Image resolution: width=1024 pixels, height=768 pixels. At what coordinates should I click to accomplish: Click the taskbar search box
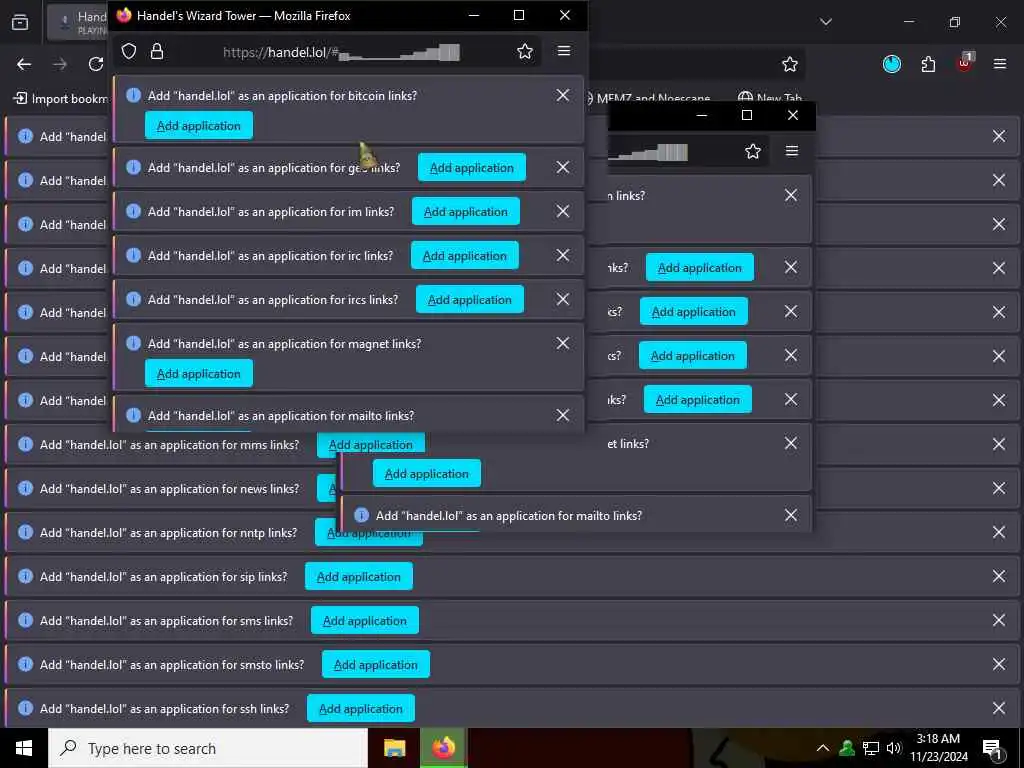[208, 748]
